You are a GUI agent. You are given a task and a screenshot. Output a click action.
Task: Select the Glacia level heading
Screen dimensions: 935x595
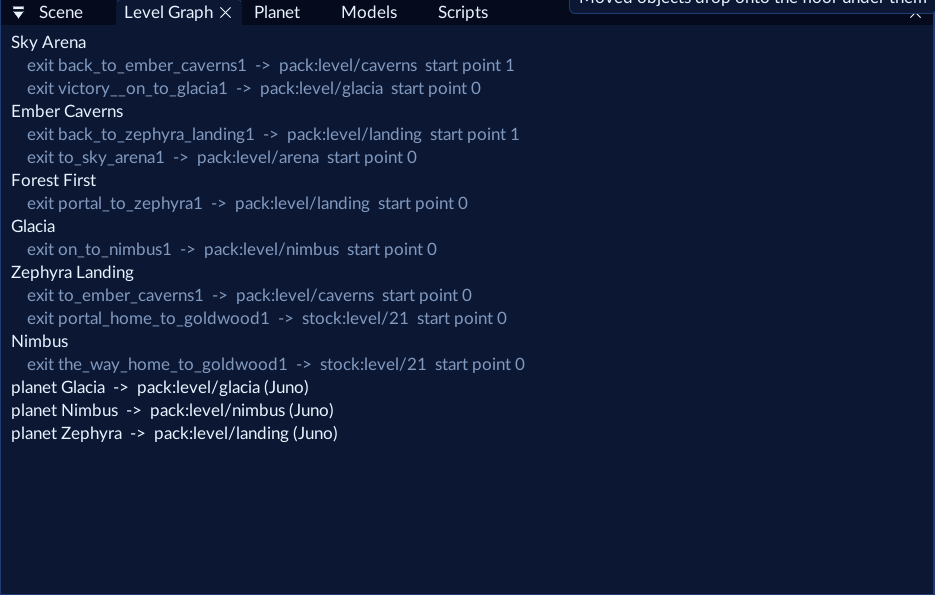pos(33,227)
